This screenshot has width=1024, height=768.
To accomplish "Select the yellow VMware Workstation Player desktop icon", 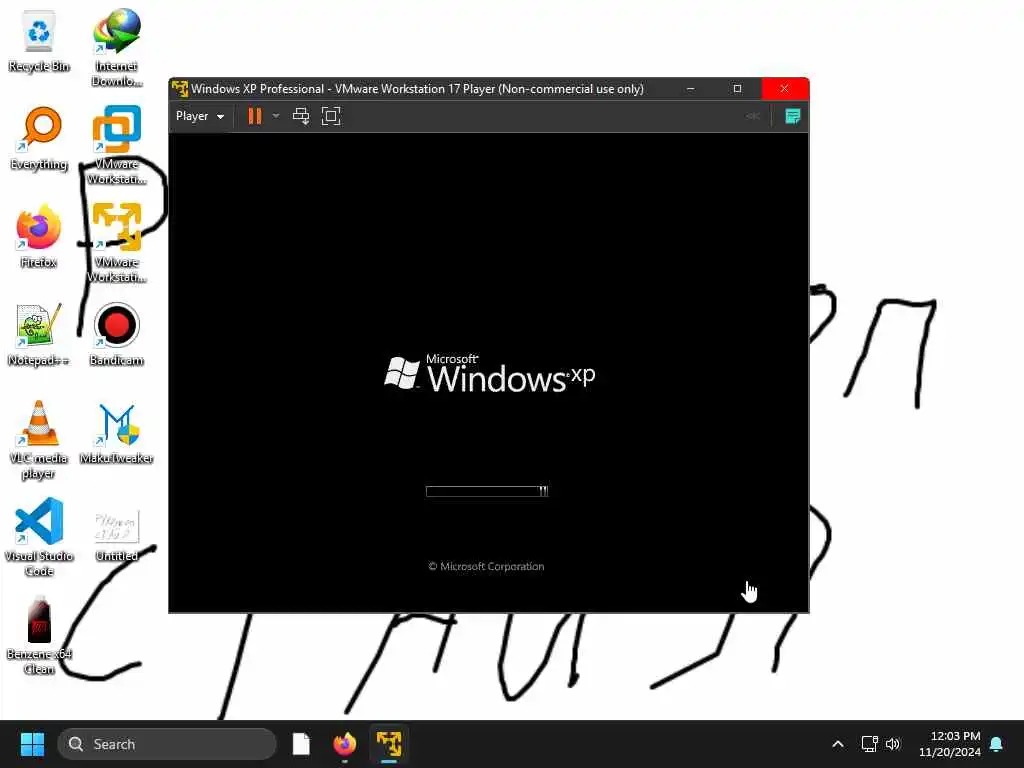I will point(116,243).
